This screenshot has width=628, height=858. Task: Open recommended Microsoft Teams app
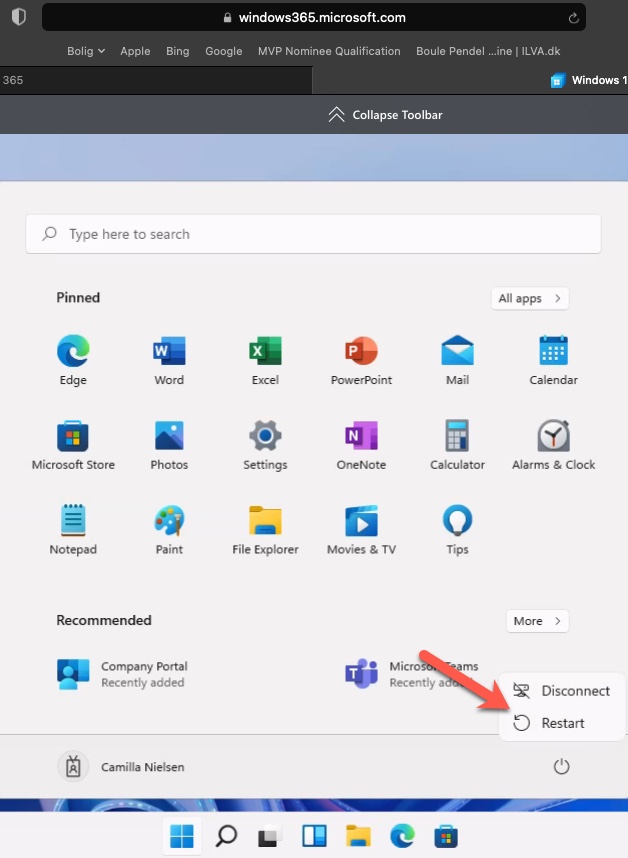pos(411,674)
